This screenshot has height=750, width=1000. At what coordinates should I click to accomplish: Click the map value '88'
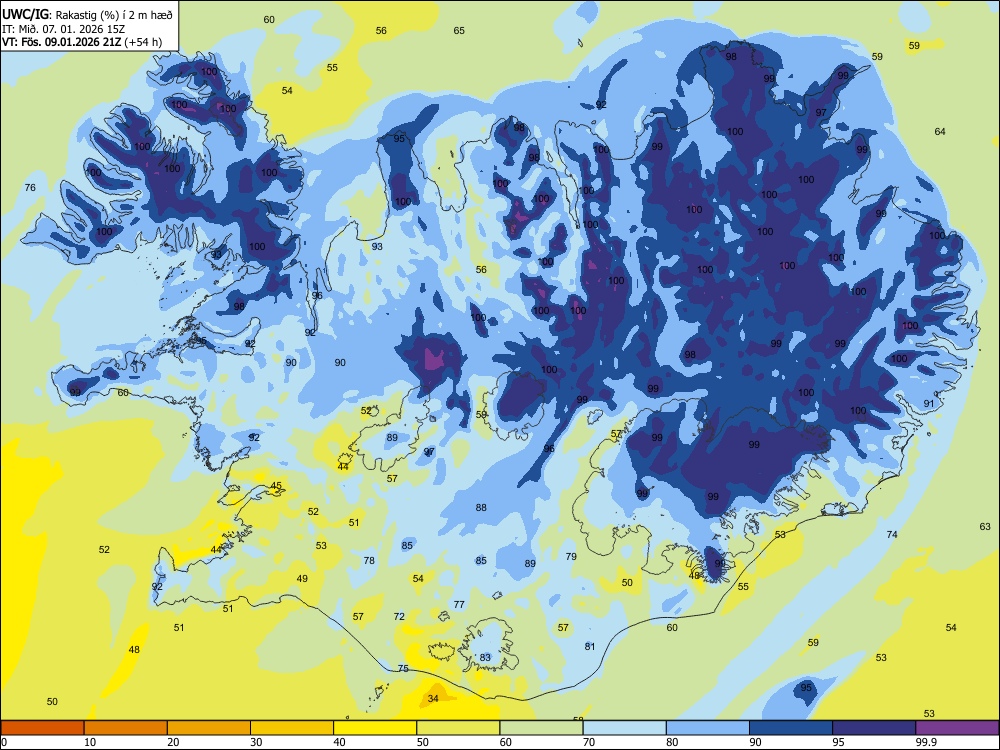[481, 508]
